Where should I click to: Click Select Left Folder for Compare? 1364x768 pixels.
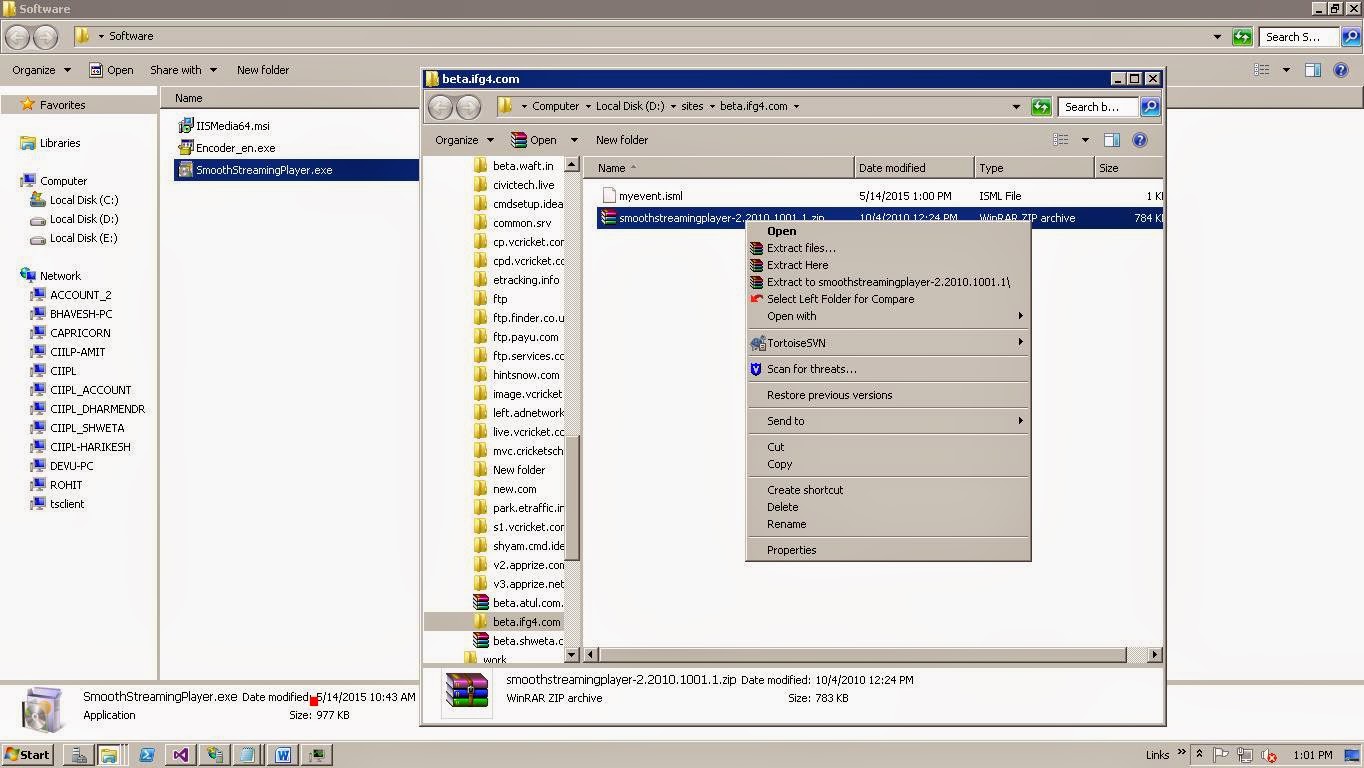pos(840,299)
